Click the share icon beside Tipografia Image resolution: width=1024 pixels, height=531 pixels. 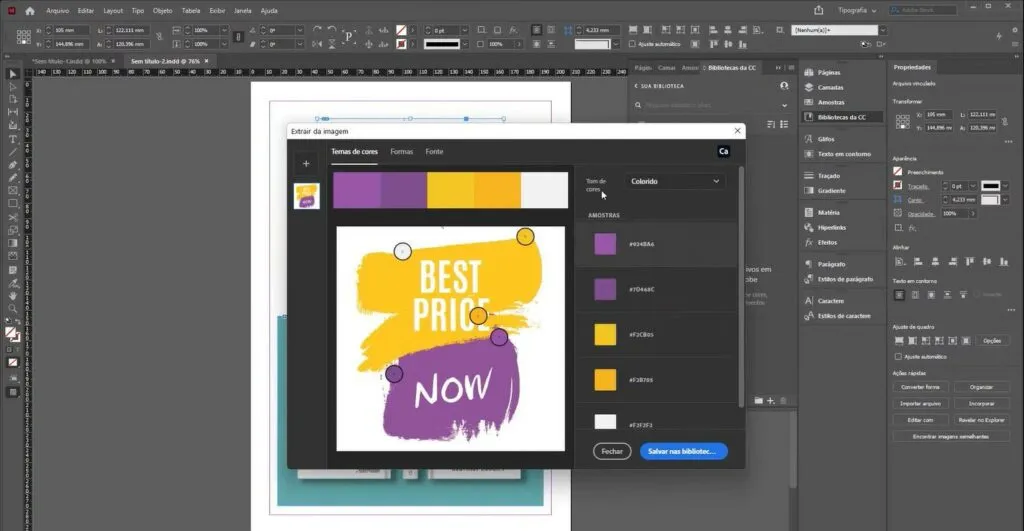click(819, 10)
